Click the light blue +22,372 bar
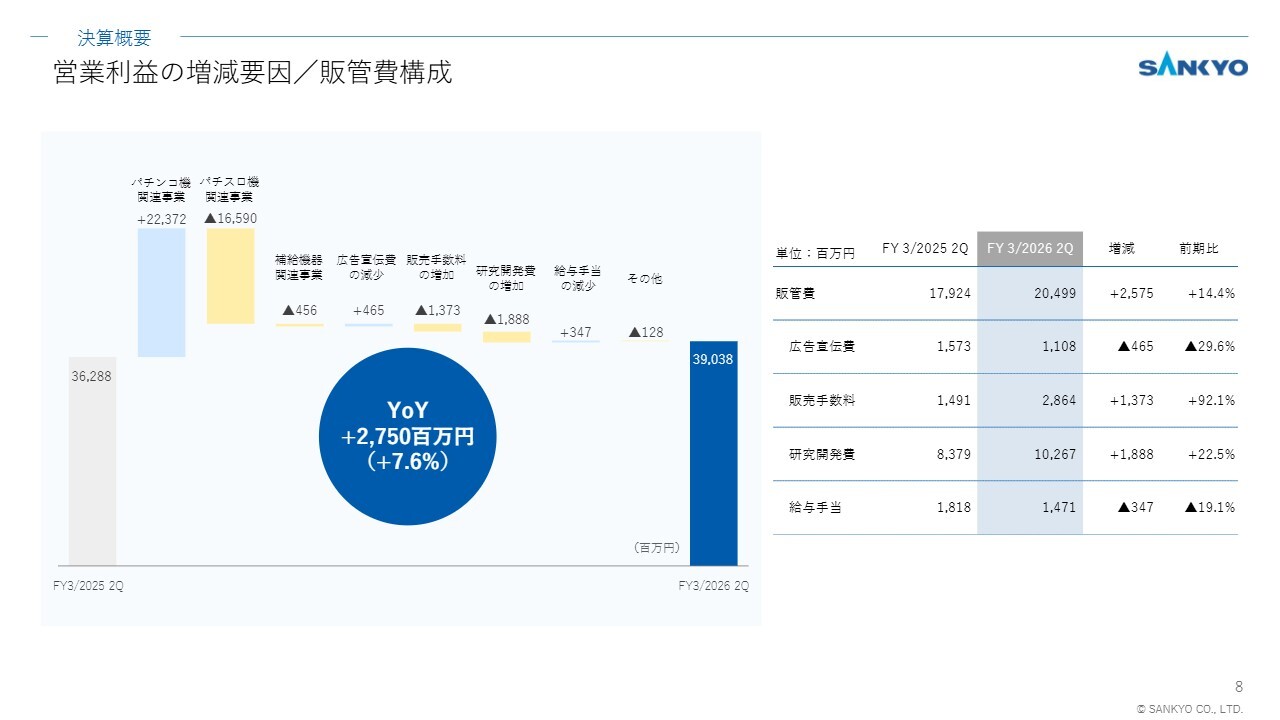The height and width of the screenshot is (720, 1280). 161,292
